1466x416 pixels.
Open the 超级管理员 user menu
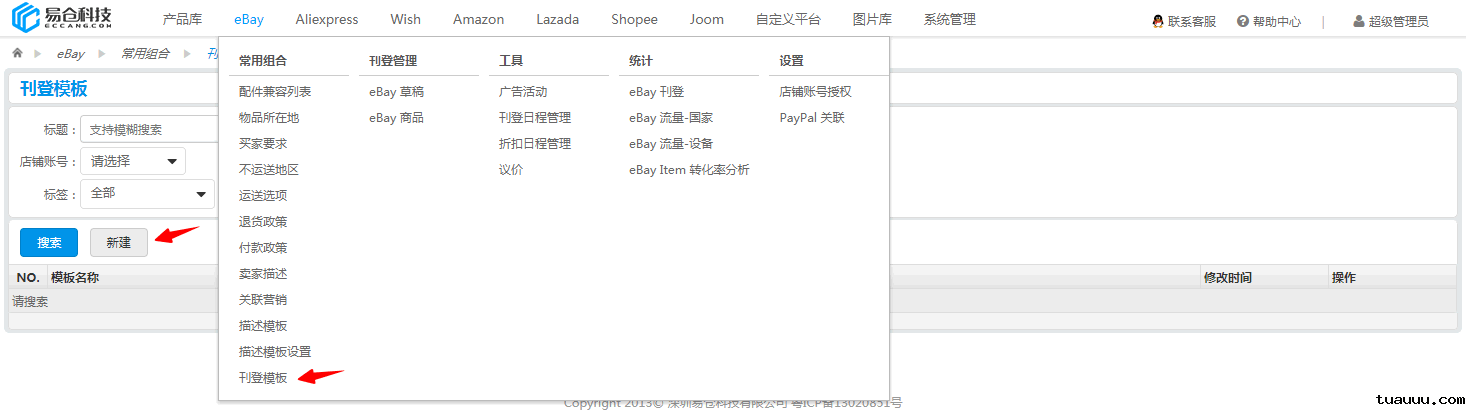(1390, 21)
